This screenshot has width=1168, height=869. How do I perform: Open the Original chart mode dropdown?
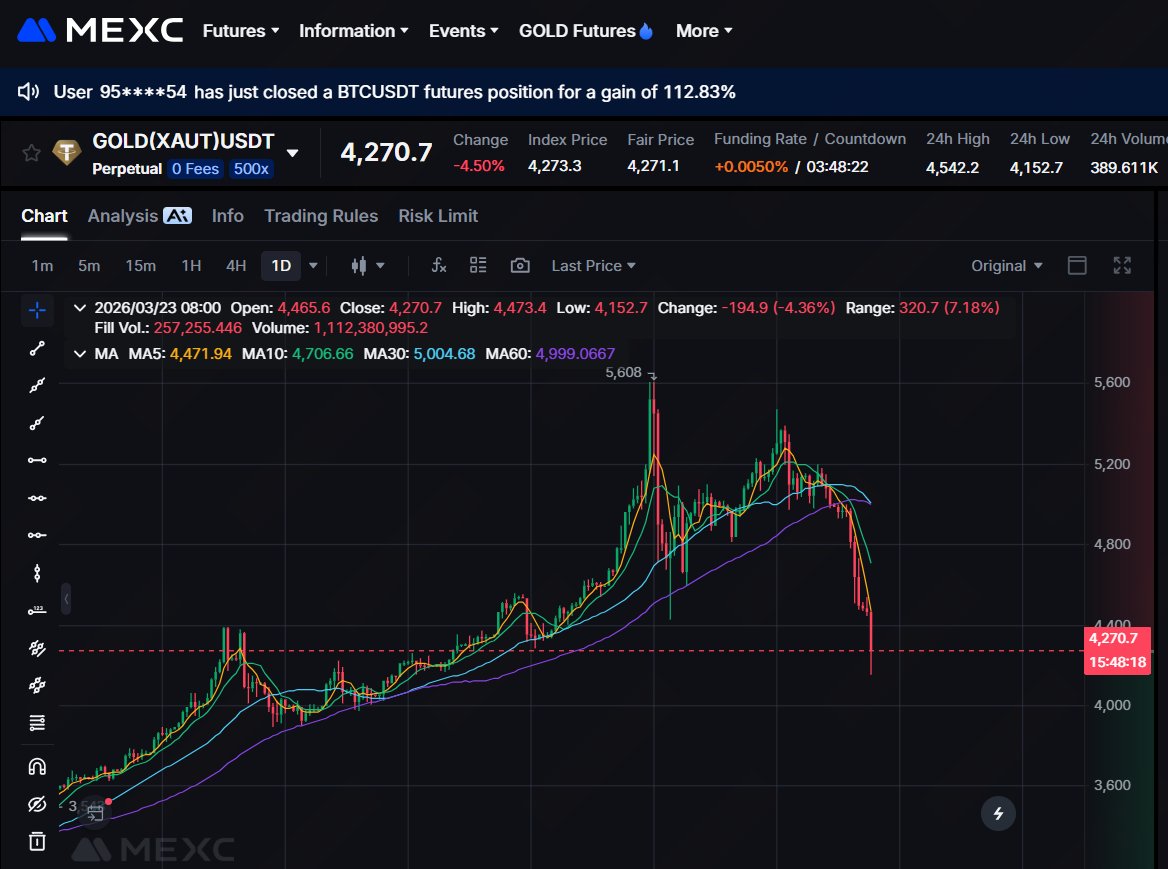[x=1006, y=266]
